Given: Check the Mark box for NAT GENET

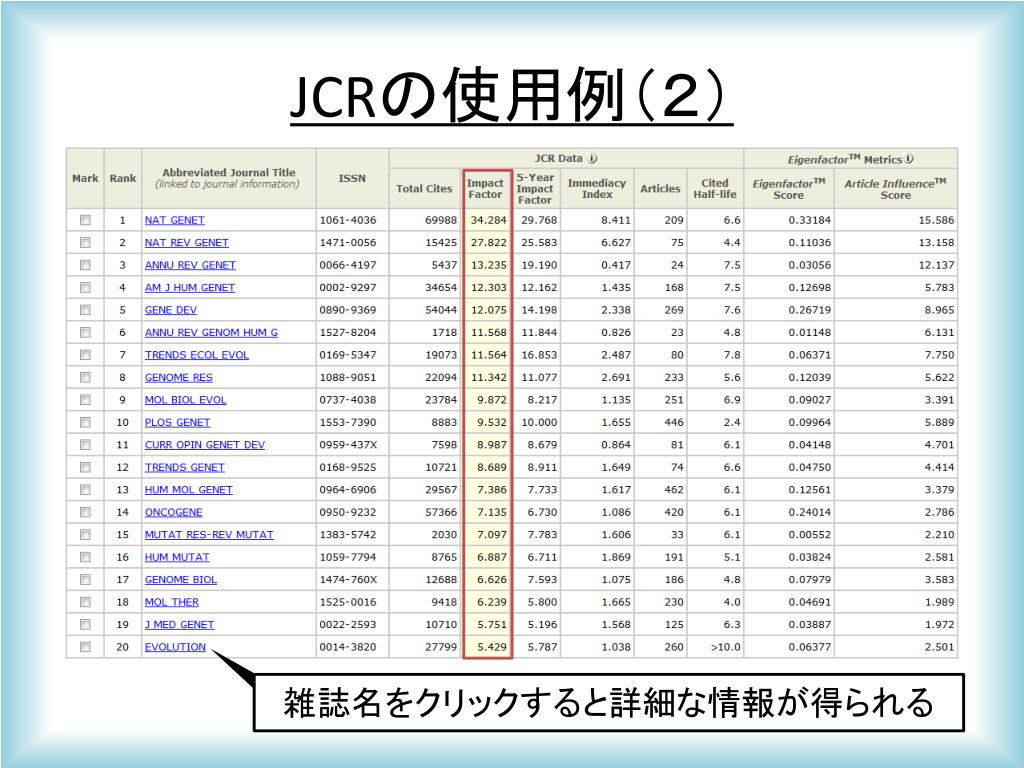Looking at the screenshot, I should pyautogui.click(x=85, y=220).
